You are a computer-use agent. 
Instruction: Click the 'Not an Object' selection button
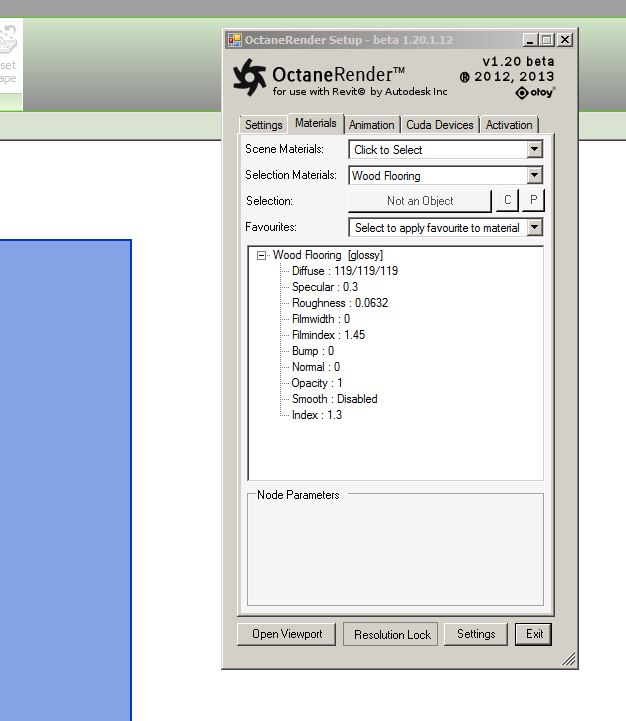[x=420, y=201]
